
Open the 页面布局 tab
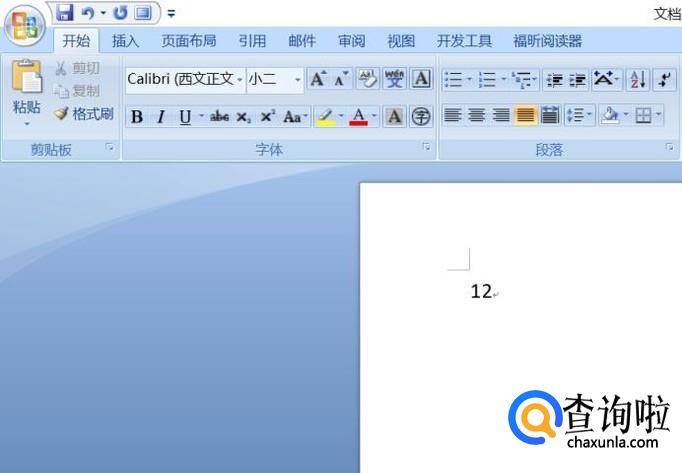click(x=189, y=41)
